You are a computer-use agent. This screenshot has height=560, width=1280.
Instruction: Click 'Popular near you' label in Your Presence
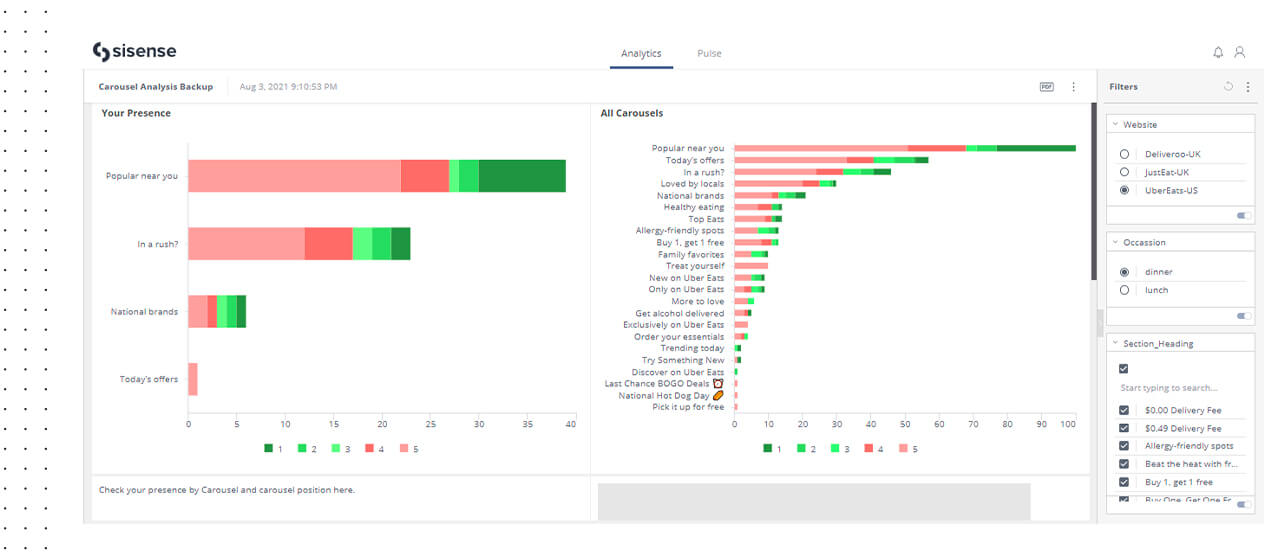(142, 176)
